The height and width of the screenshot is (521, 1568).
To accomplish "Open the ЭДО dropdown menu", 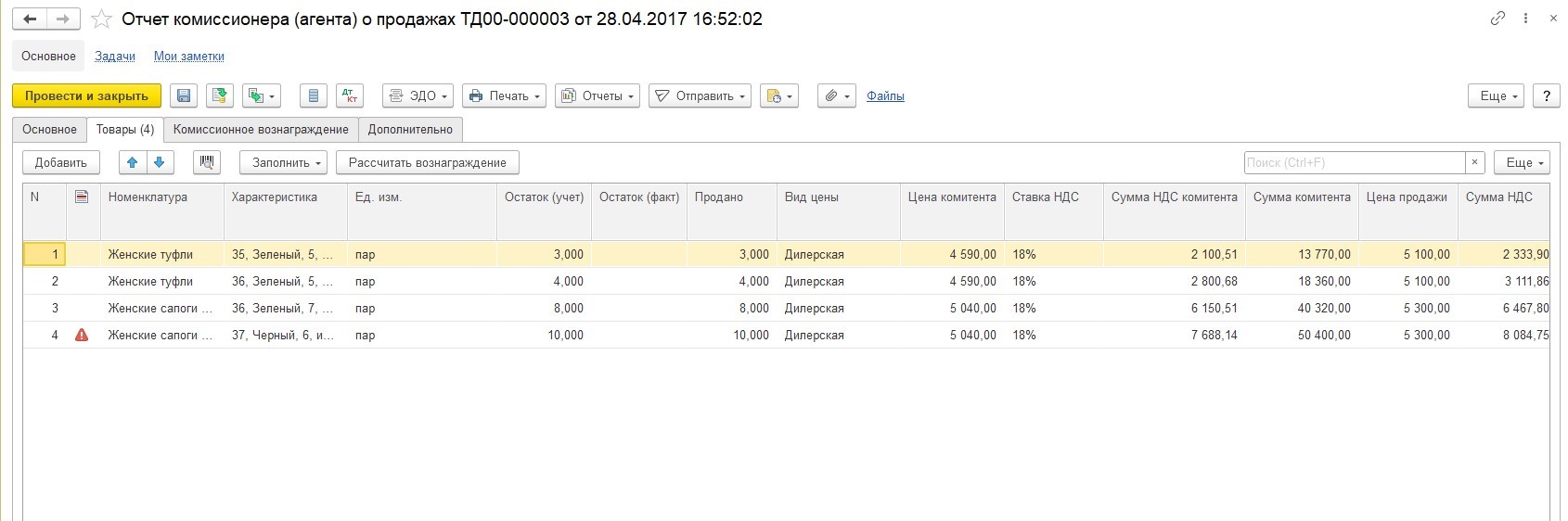I will click(418, 96).
